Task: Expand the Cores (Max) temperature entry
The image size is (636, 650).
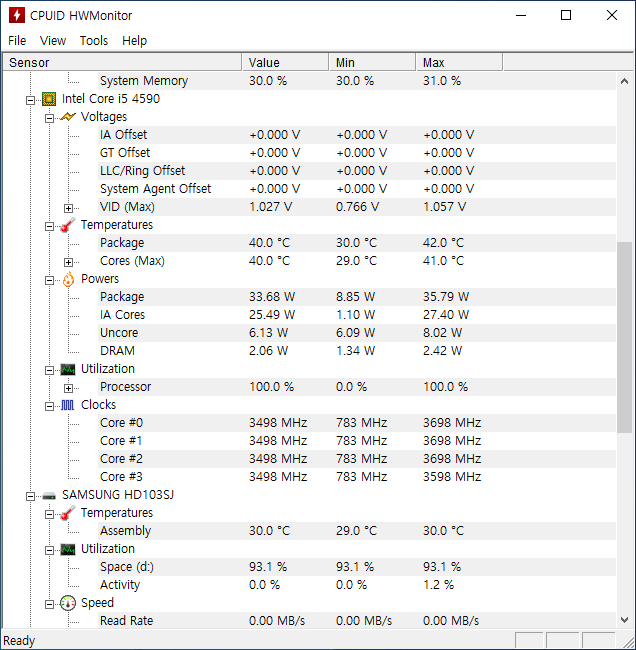Action: pos(68,262)
